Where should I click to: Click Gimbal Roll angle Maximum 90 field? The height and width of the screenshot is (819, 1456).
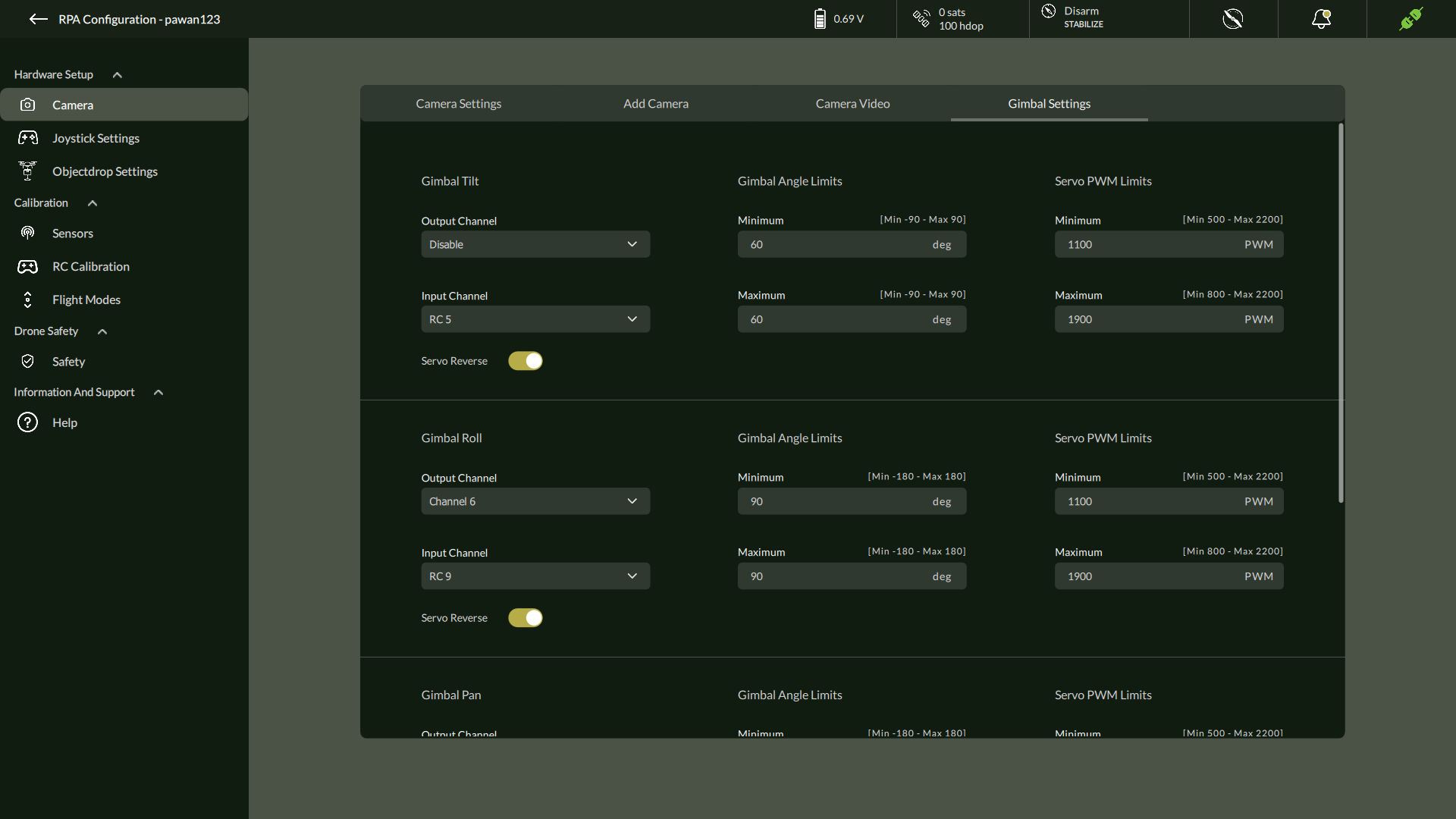pyautogui.click(x=852, y=576)
